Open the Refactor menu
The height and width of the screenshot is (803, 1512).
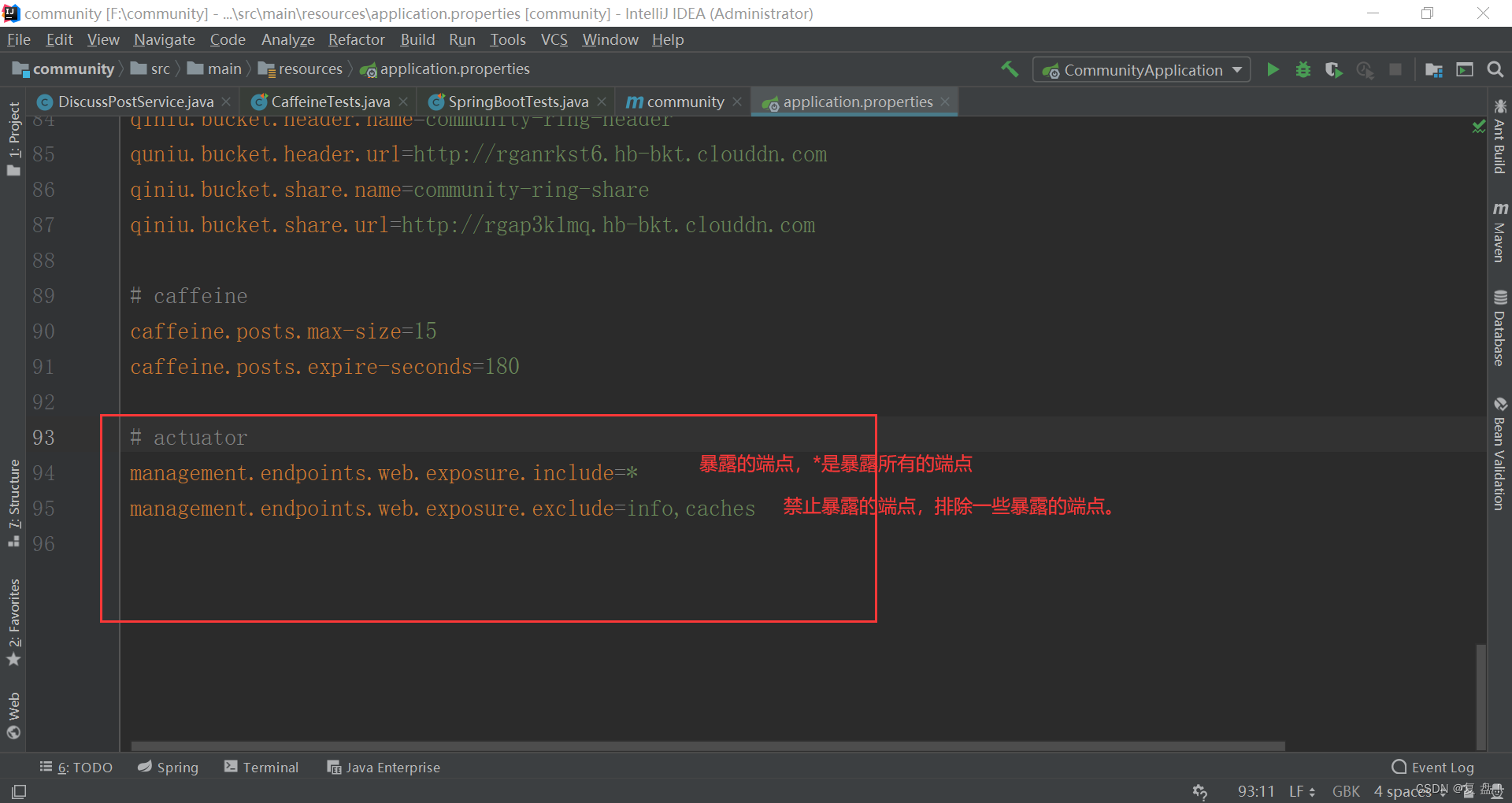(x=356, y=39)
